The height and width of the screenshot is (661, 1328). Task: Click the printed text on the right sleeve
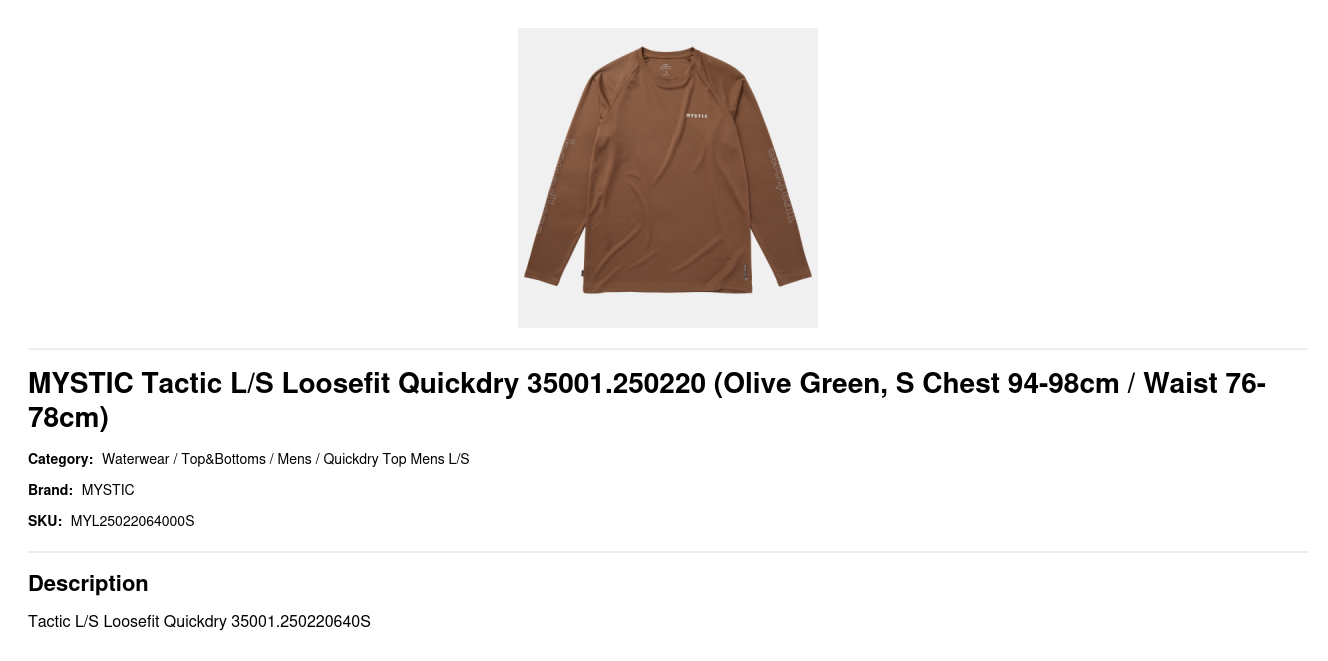pos(782,185)
